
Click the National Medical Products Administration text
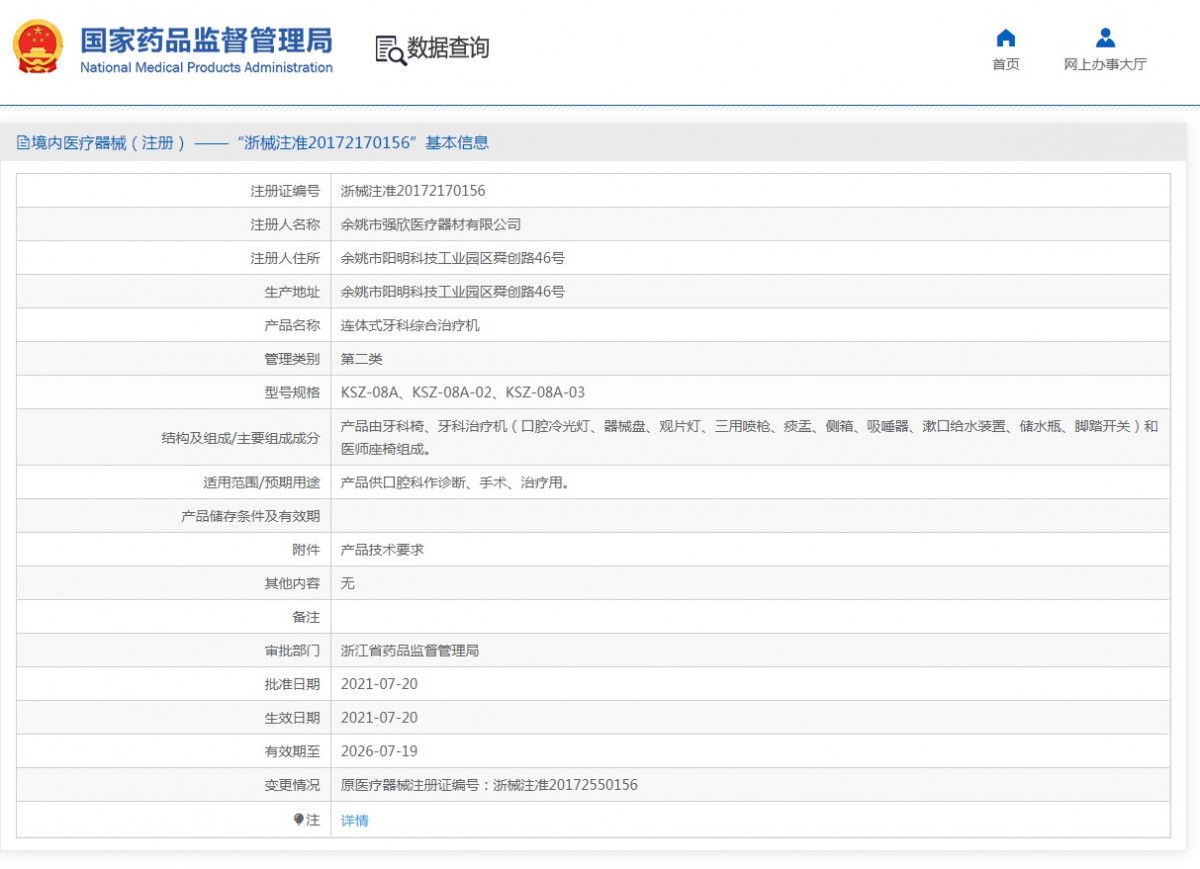(x=206, y=68)
